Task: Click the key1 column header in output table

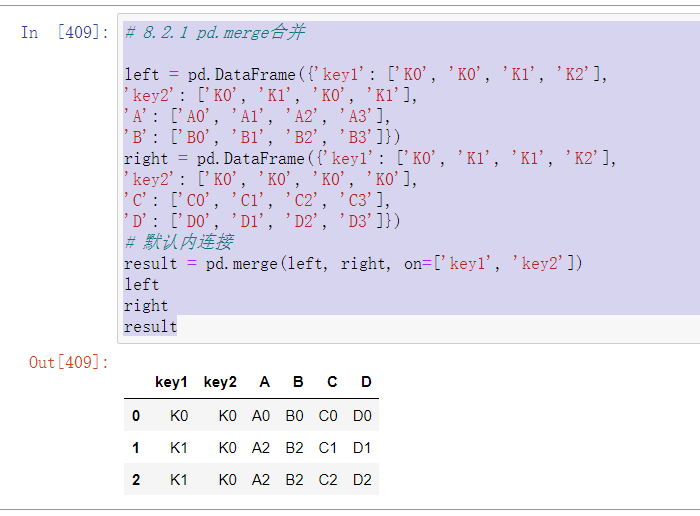Action: click(171, 382)
